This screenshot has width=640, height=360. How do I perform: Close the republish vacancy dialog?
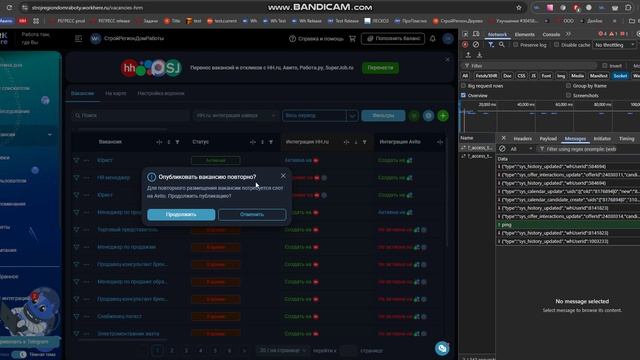[x=283, y=176]
